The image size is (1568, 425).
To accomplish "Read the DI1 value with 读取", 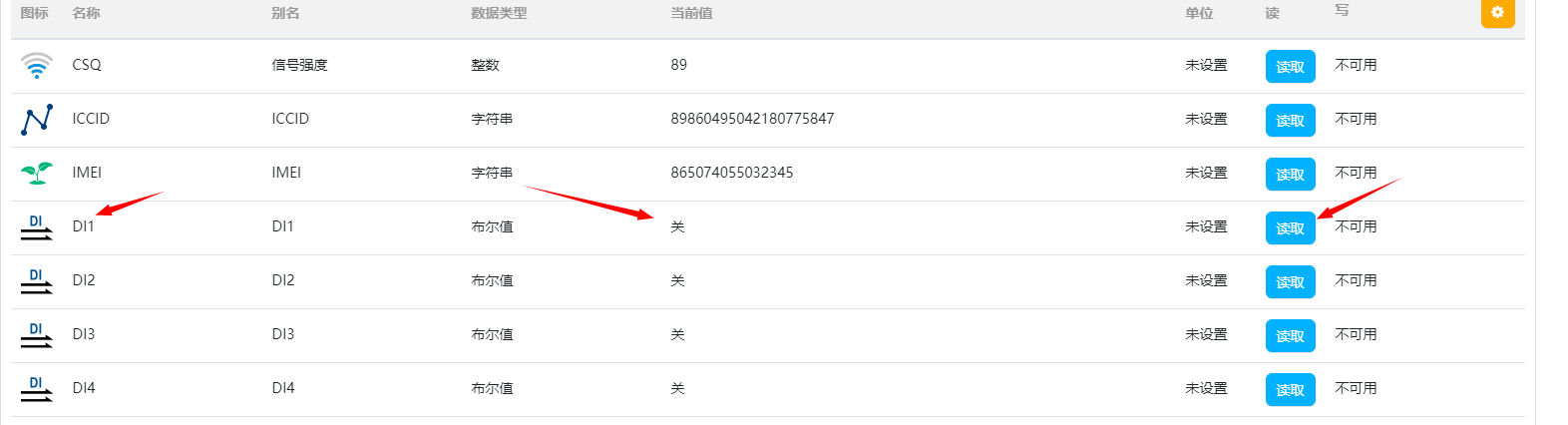I will 1290,228.
